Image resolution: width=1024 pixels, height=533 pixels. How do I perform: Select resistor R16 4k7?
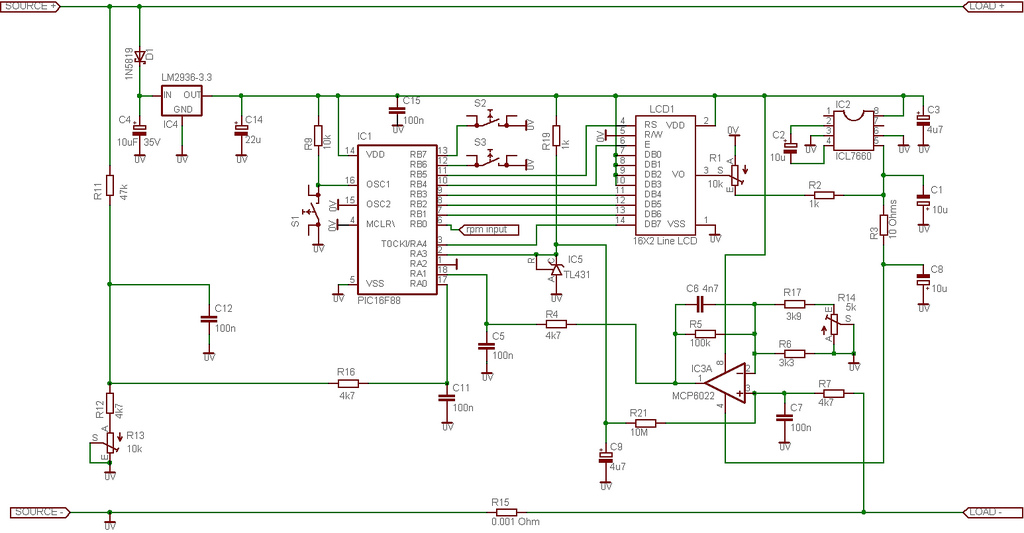click(x=347, y=383)
